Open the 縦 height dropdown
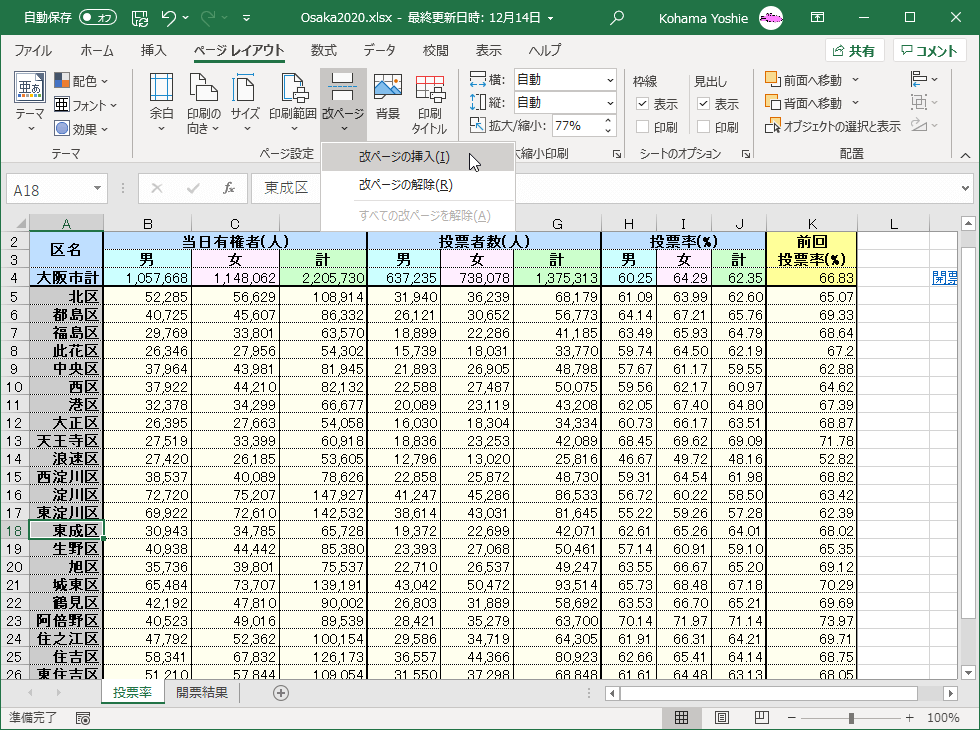Image resolution: width=980 pixels, height=730 pixels. (610, 103)
